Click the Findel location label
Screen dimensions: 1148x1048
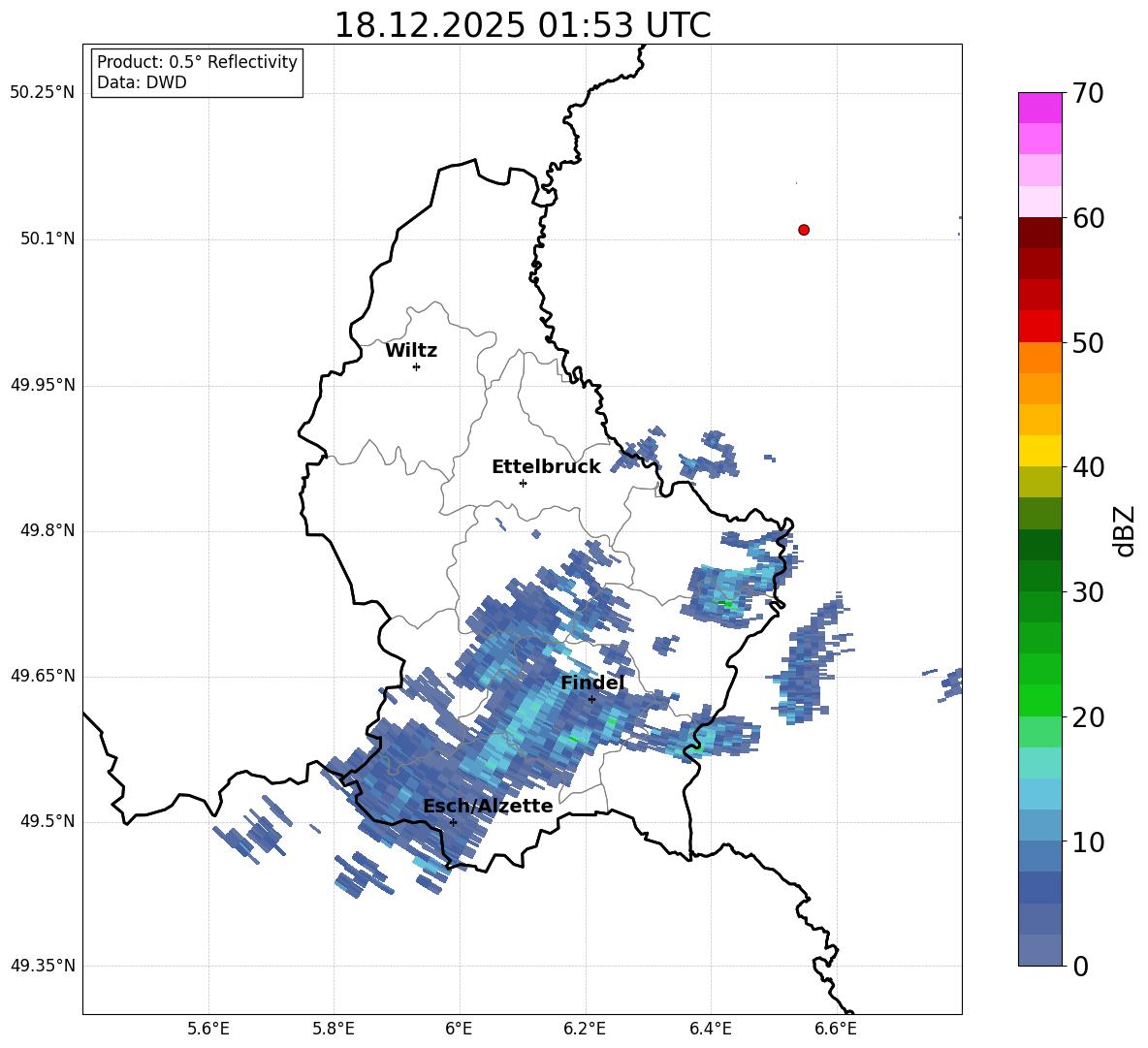click(592, 683)
